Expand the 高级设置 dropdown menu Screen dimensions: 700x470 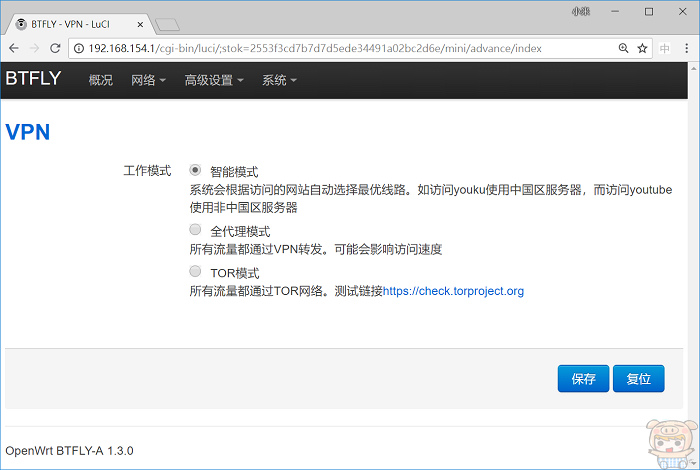coord(214,80)
